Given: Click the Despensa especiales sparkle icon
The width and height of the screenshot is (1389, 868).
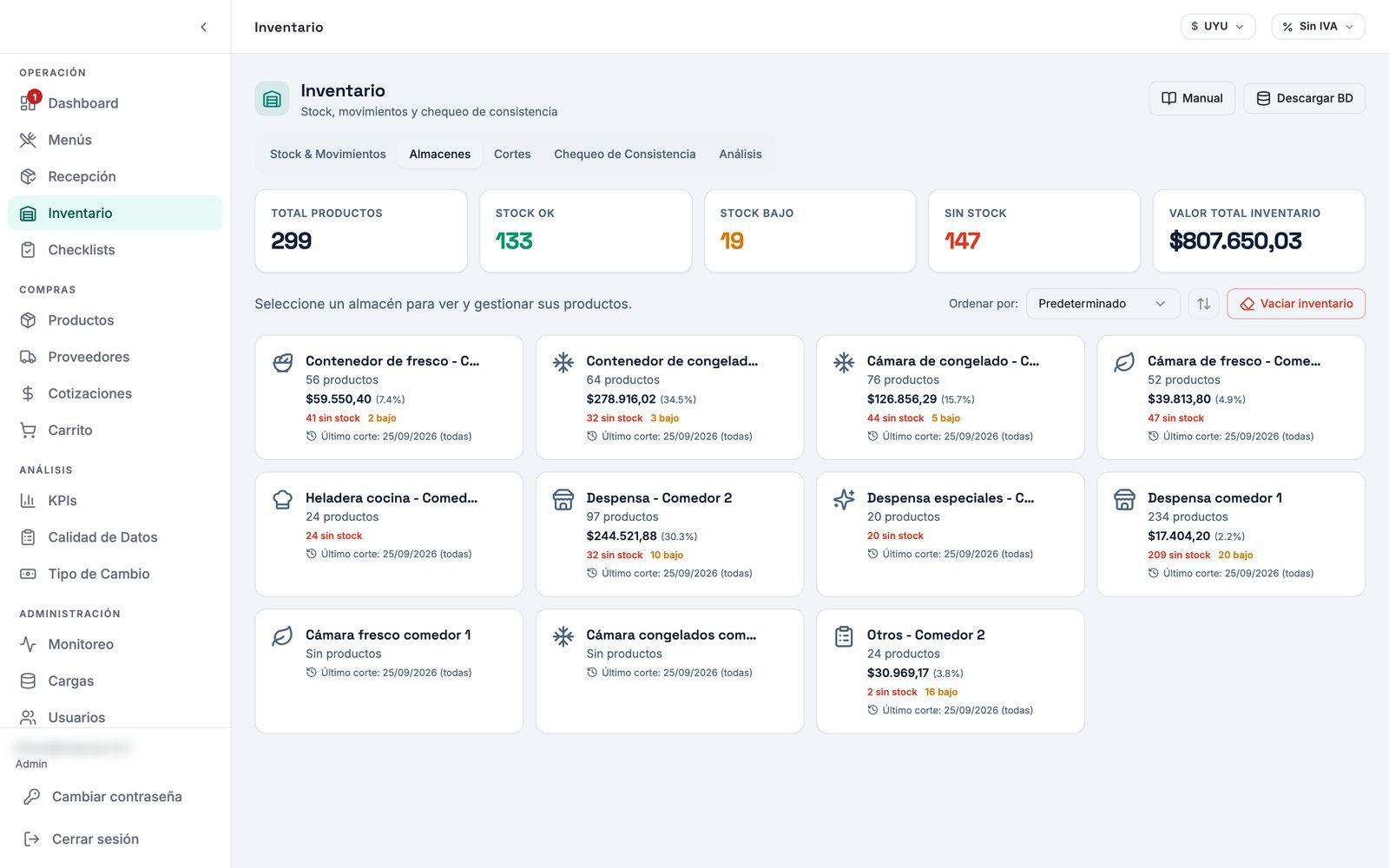Looking at the screenshot, I should tap(844, 499).
